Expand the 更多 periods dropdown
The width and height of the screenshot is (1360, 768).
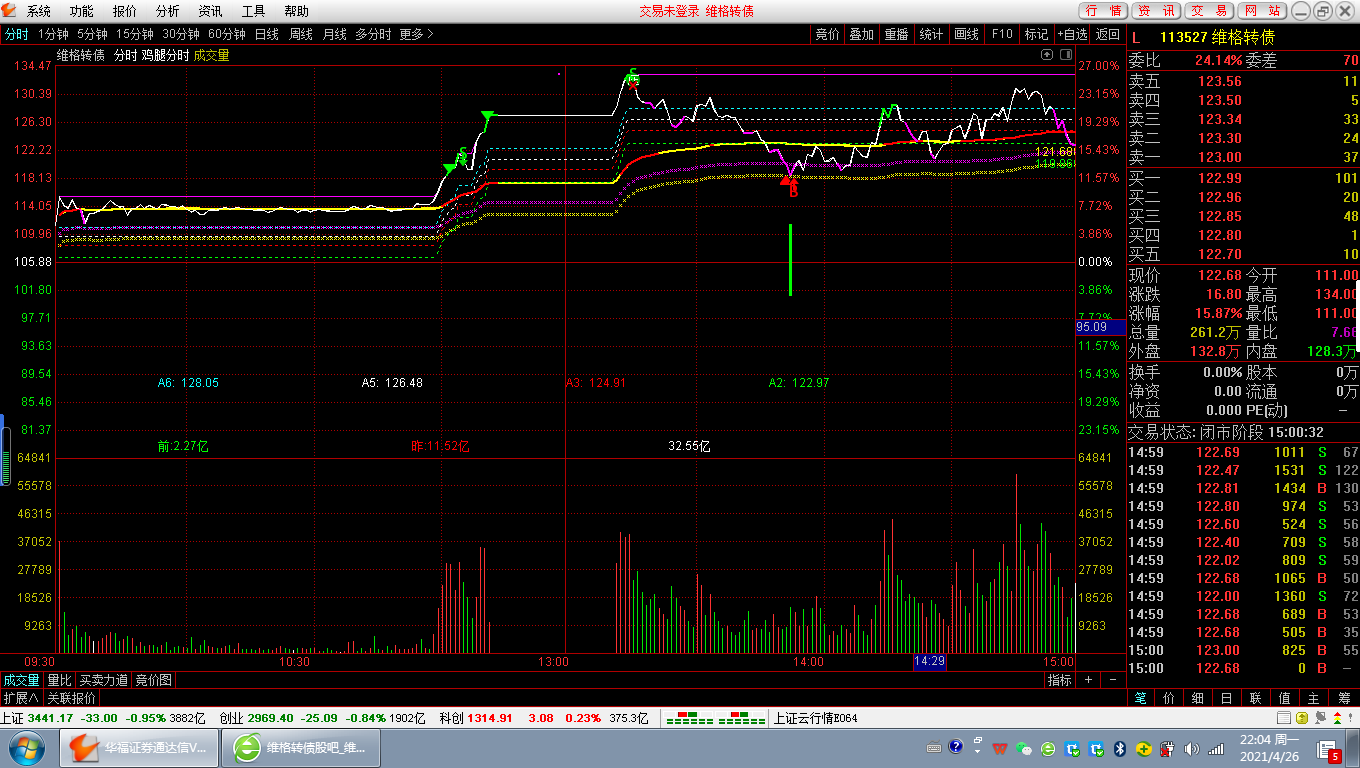pyautogui.click(x=416, y=34)
